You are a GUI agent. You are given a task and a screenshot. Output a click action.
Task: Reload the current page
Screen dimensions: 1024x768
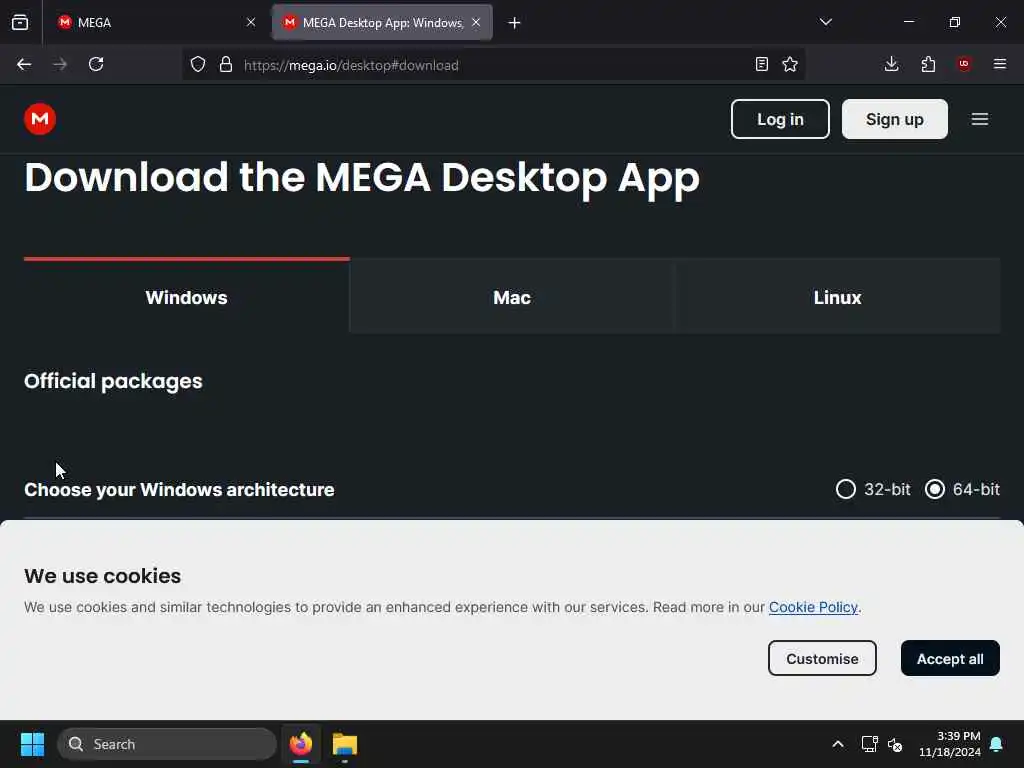[x=96, y=64]
